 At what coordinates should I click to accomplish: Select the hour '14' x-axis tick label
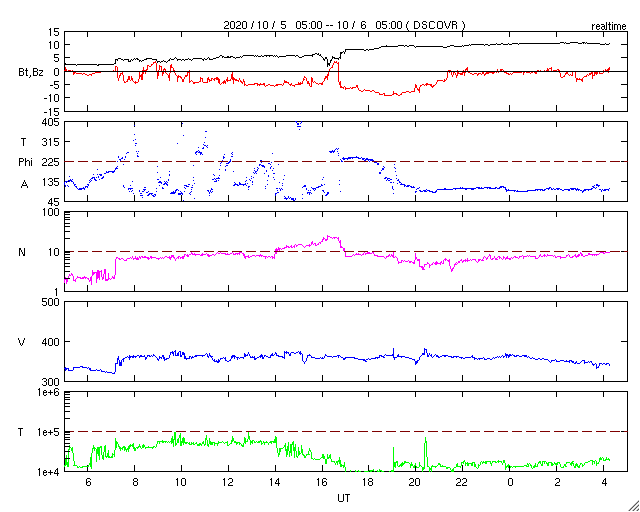(275, 482)
